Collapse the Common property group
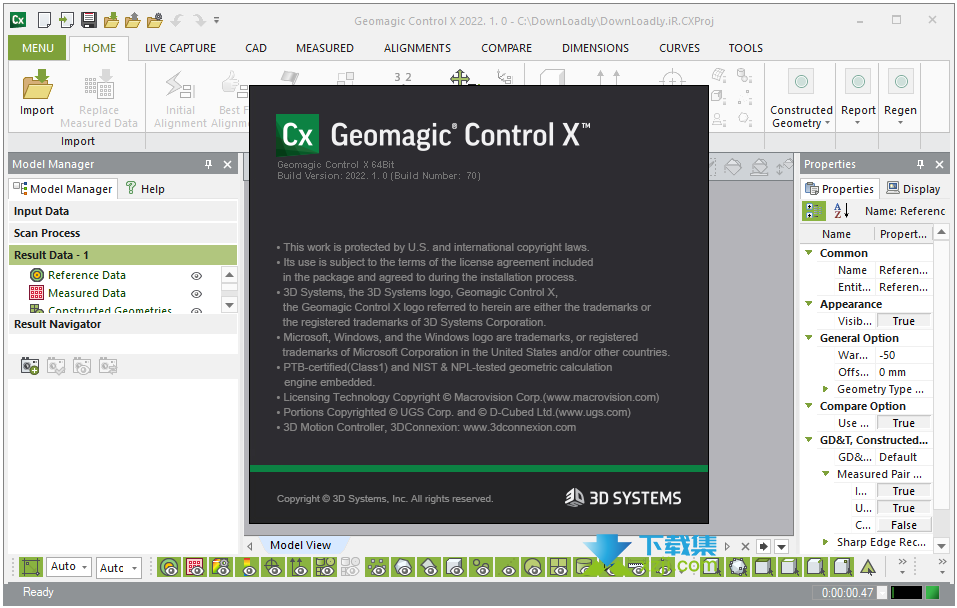This screenshot has height=608, width=957. 809,253
